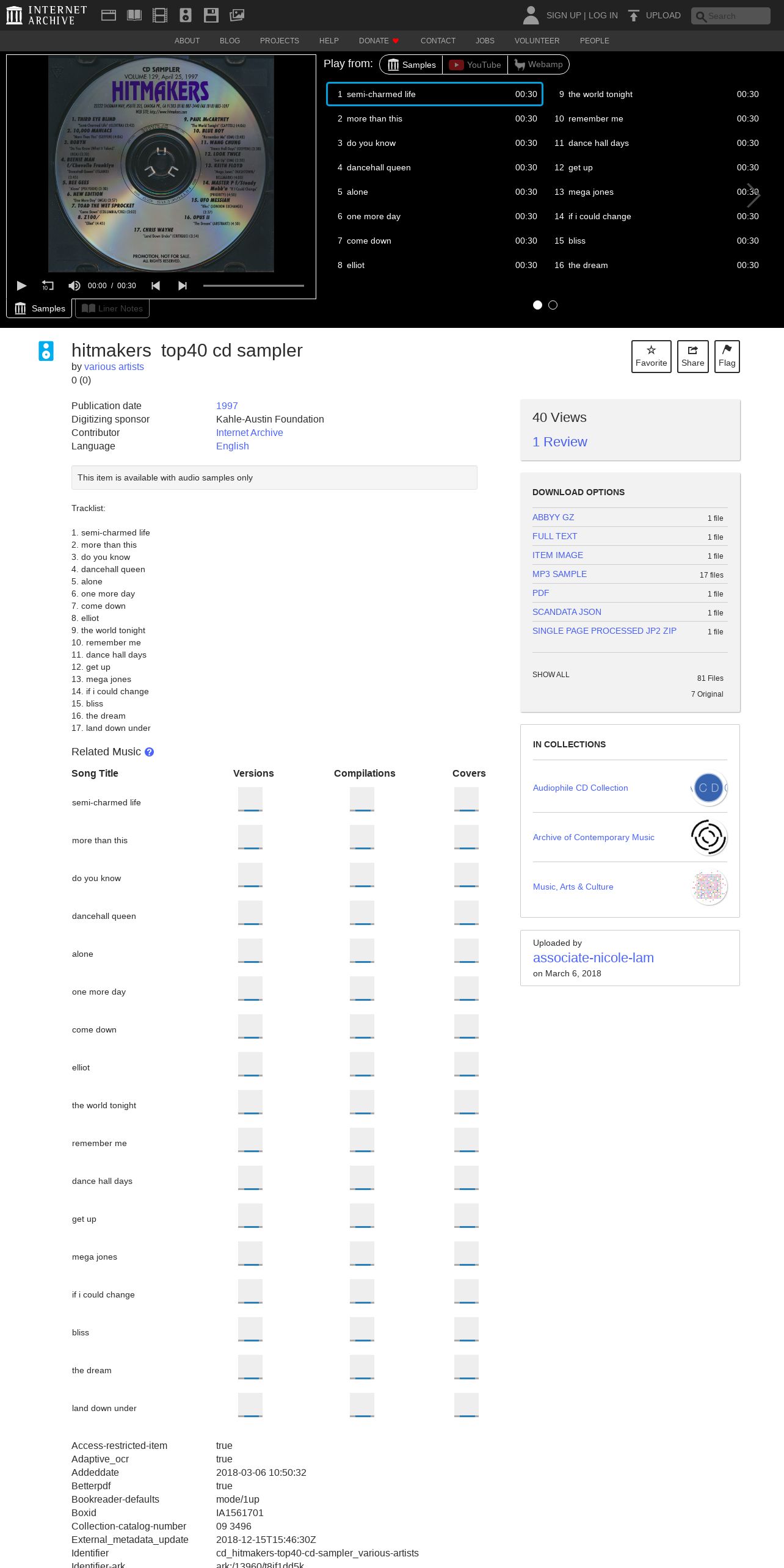Share this item
Screen dimensions: 784x1568
(693, 357)
